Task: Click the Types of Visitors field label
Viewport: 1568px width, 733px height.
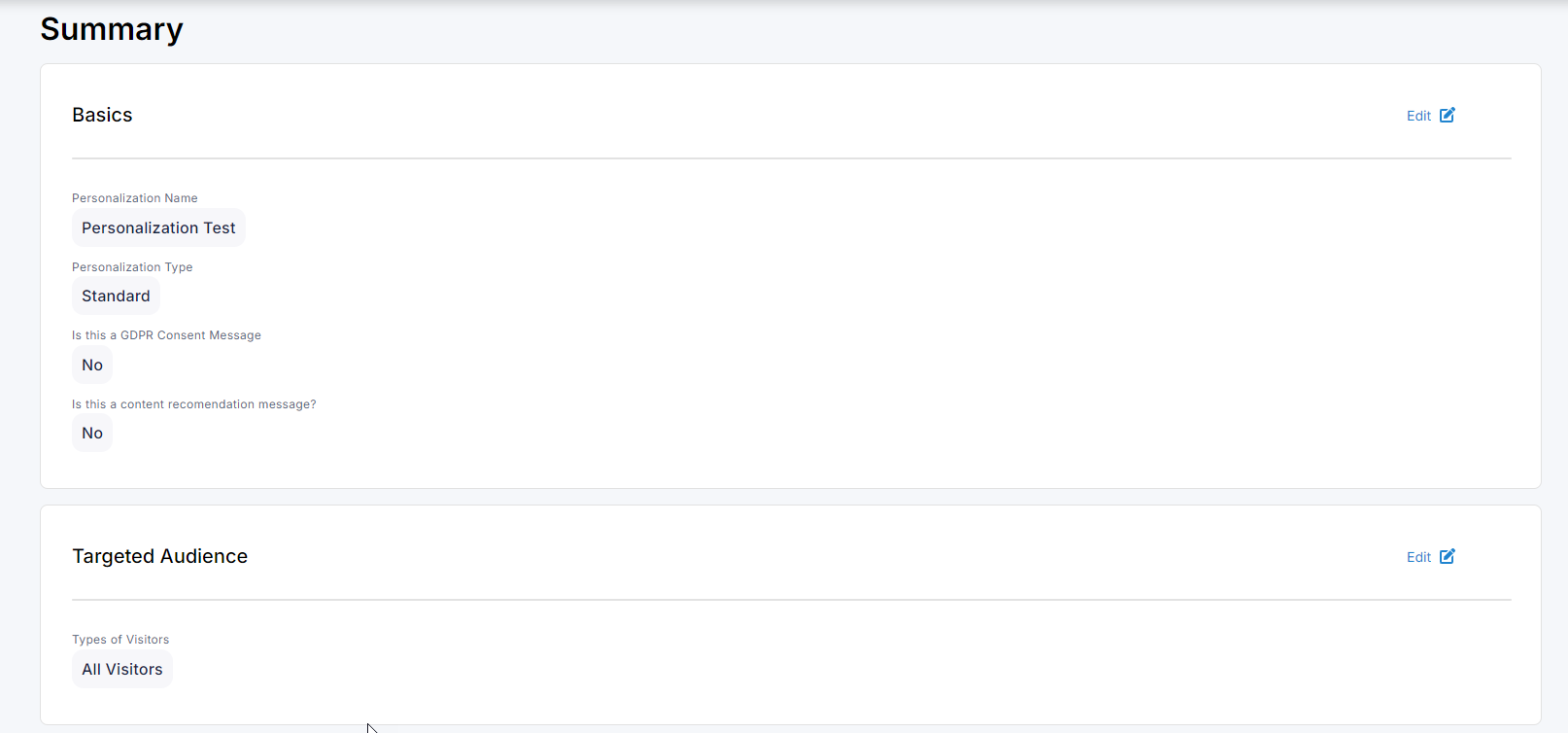Action: (120, 640)
